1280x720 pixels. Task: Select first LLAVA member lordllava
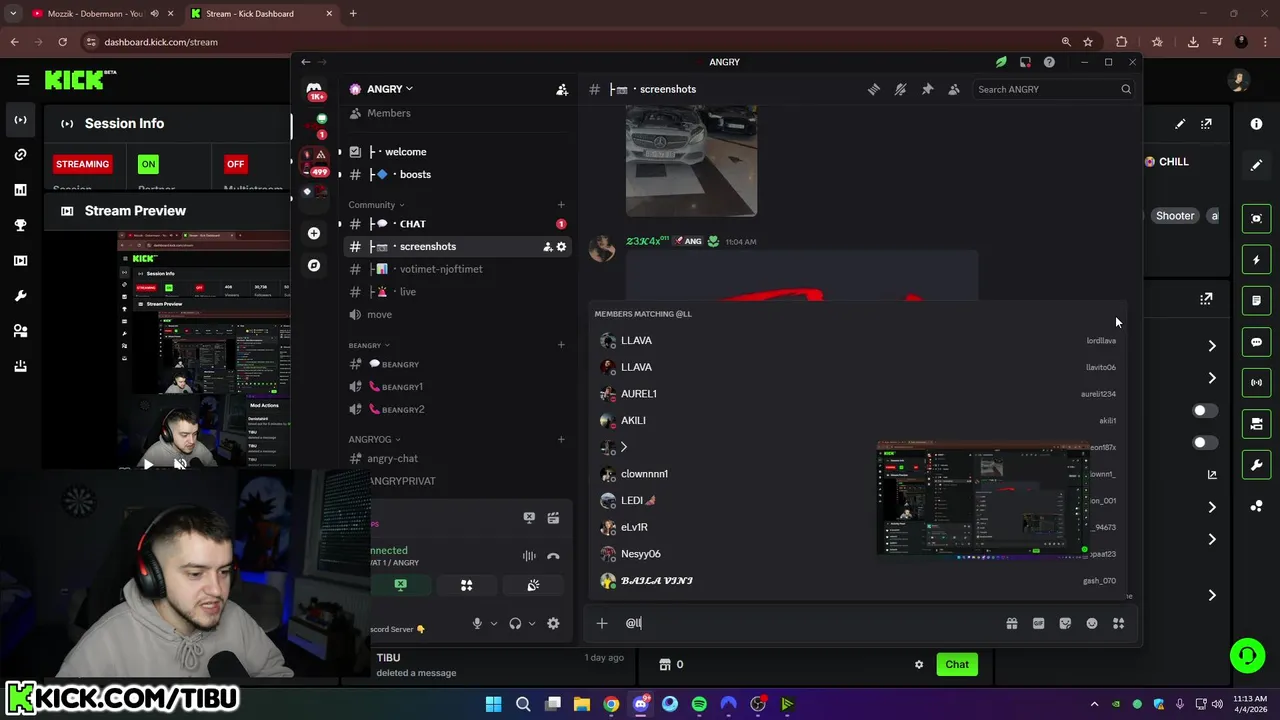coord(858,341)
